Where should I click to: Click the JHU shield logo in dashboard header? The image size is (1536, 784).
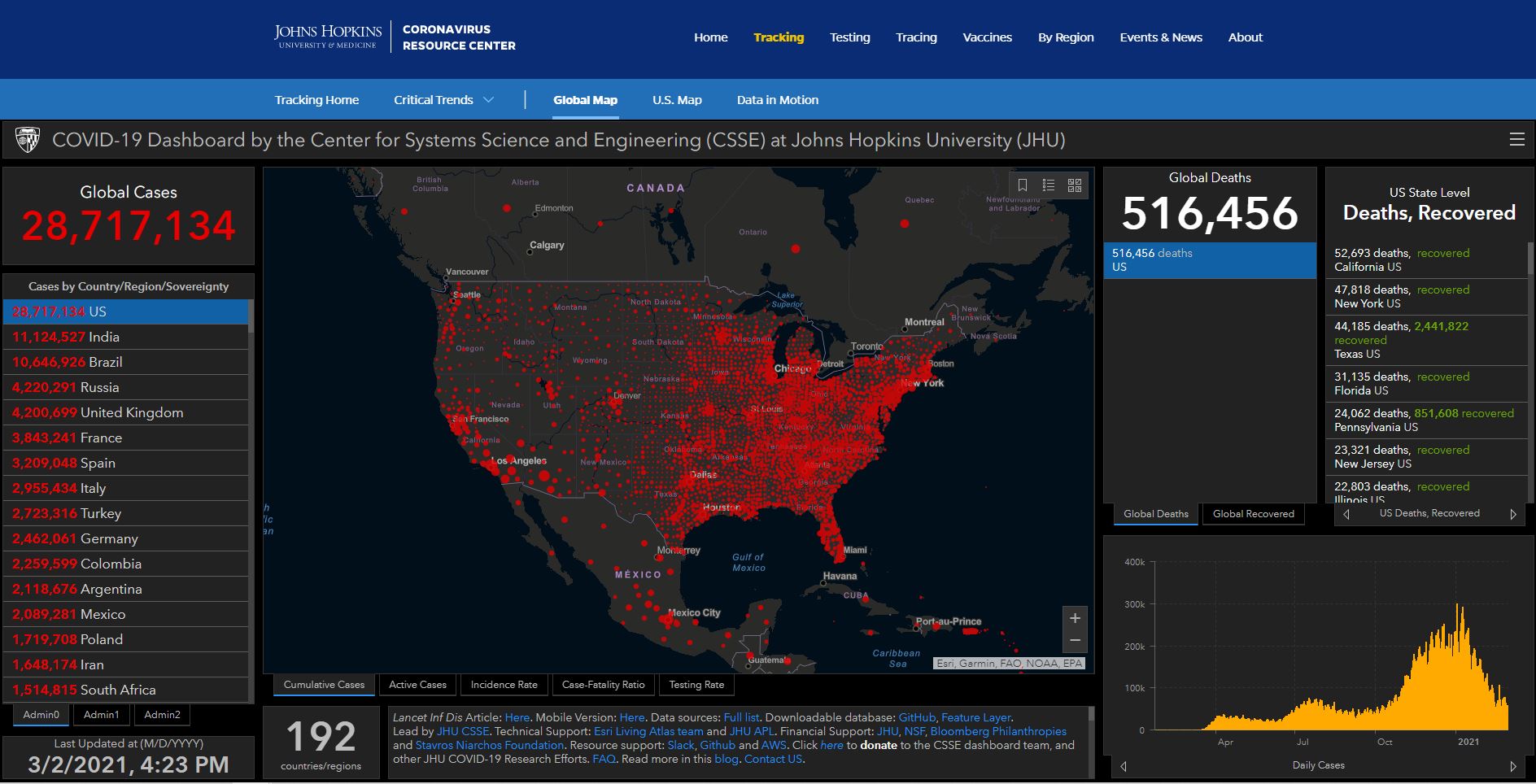point(28,140)
